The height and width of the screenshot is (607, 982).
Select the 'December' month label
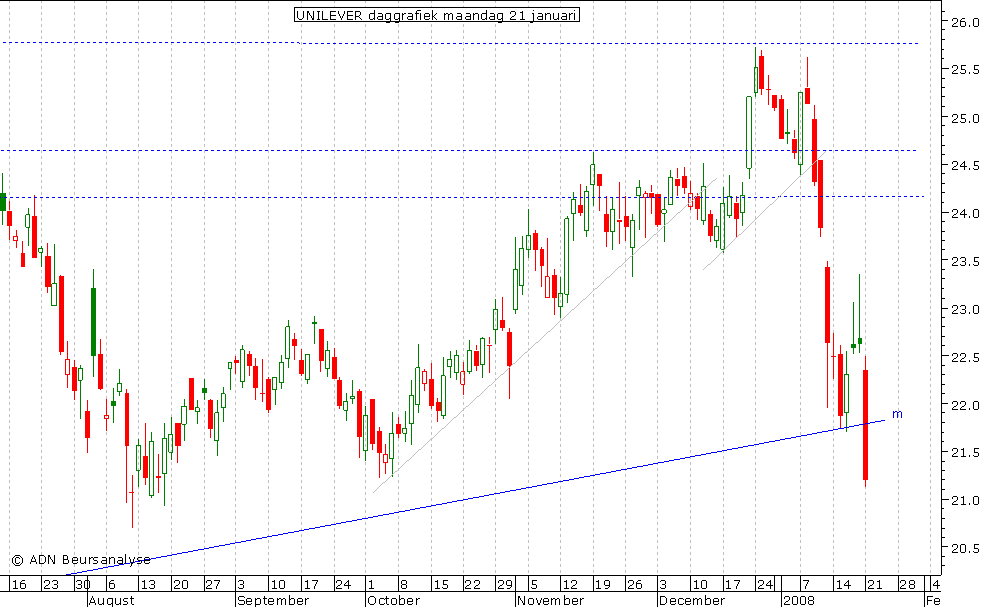point(692,600)
